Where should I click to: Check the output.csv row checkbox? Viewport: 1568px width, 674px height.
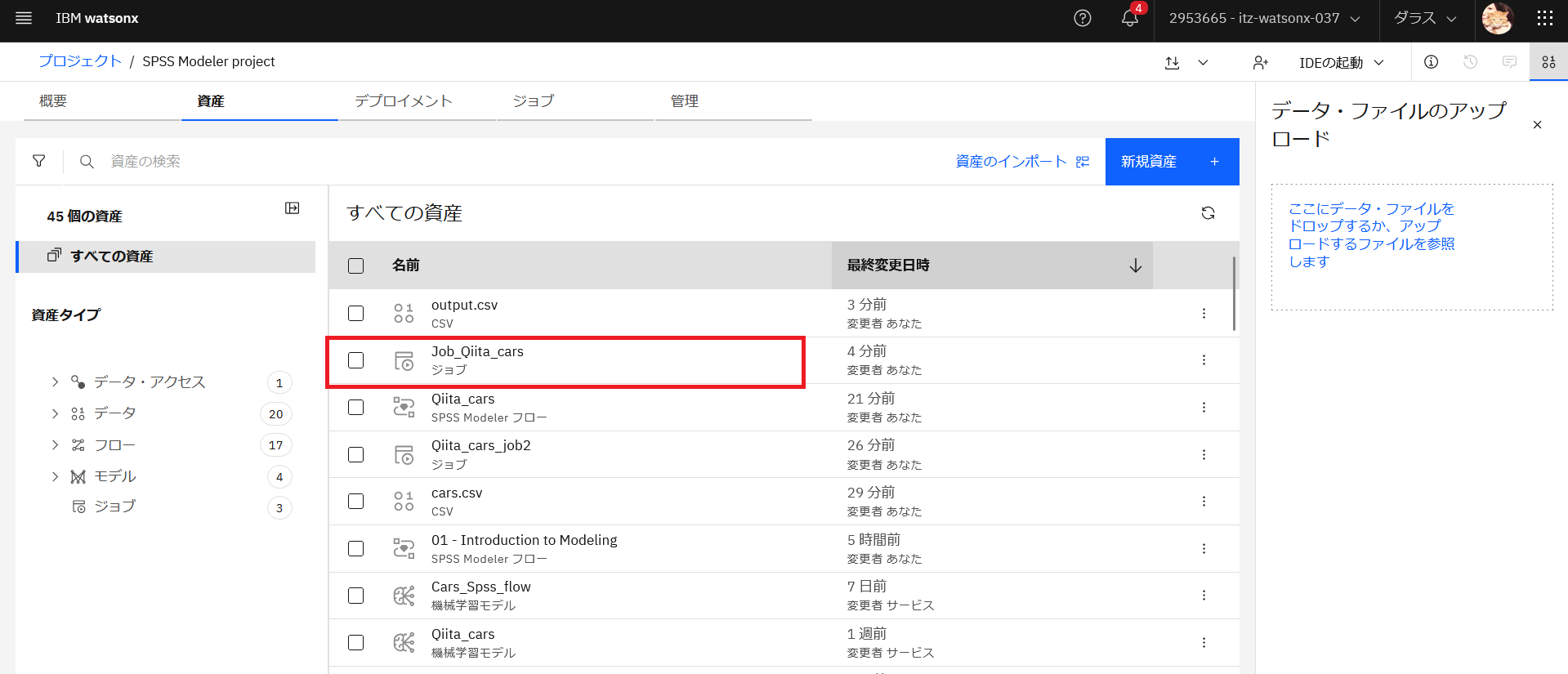[x=355, y=313]
